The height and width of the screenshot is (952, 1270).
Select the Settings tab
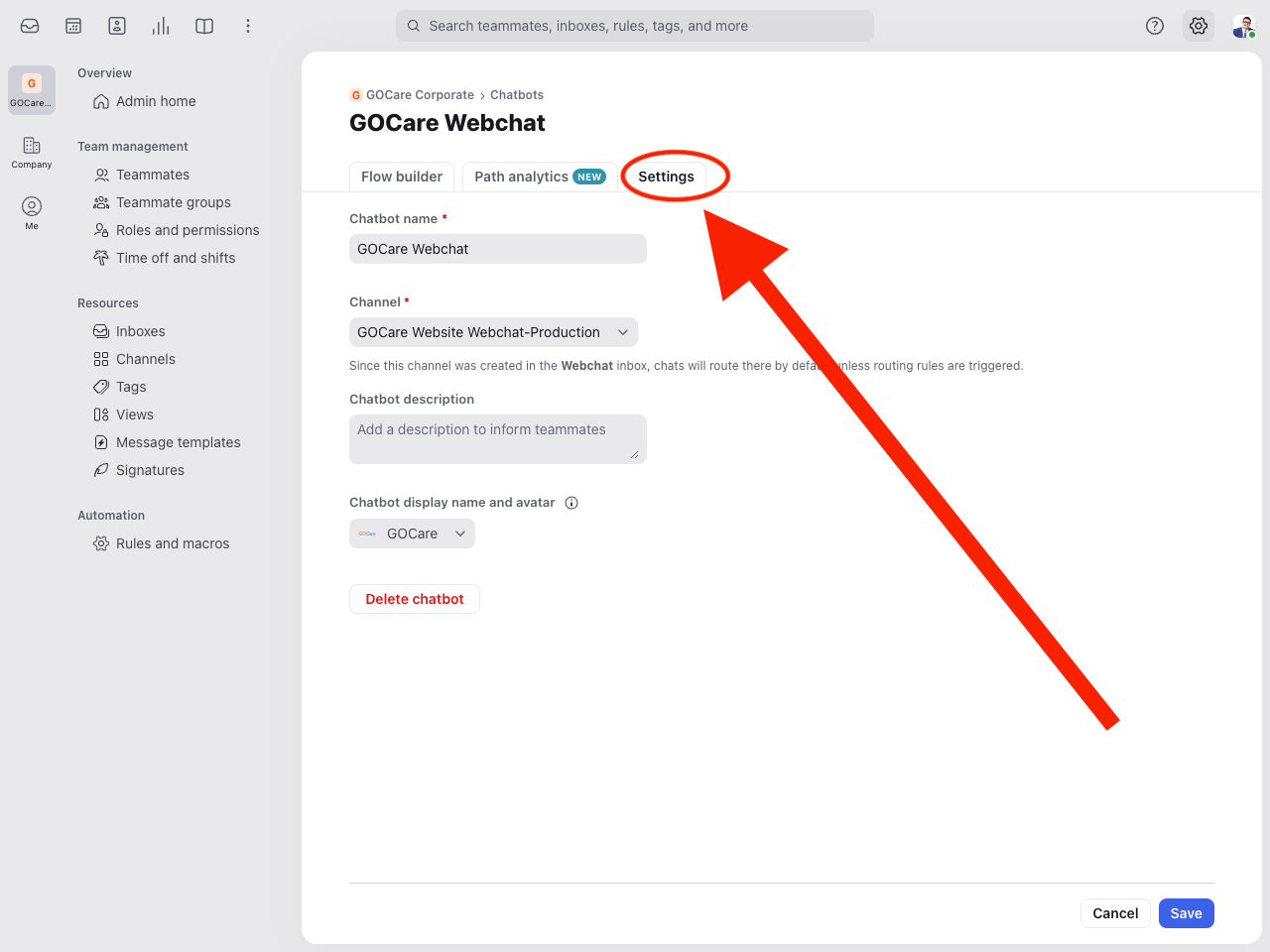666,177
